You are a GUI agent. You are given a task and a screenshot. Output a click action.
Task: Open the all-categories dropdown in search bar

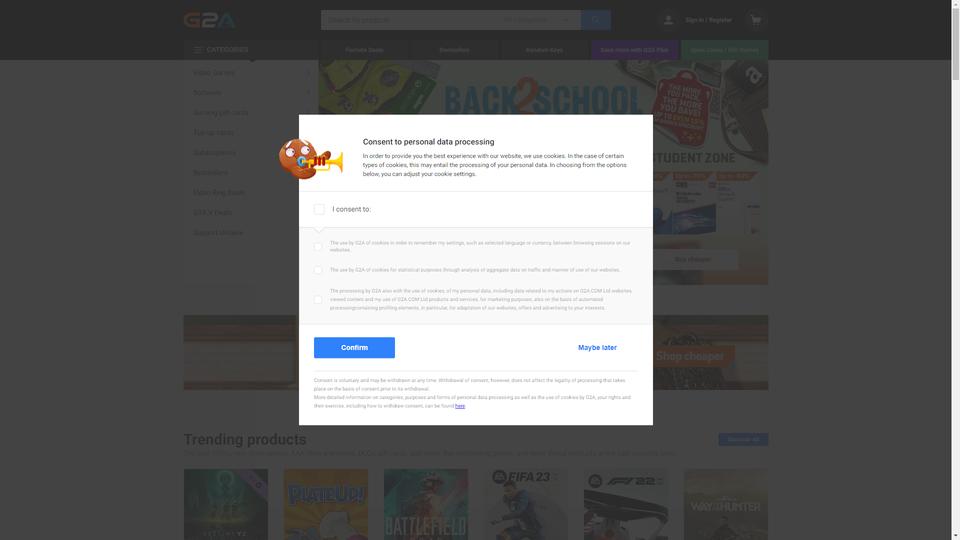click(x=537, y=20)
